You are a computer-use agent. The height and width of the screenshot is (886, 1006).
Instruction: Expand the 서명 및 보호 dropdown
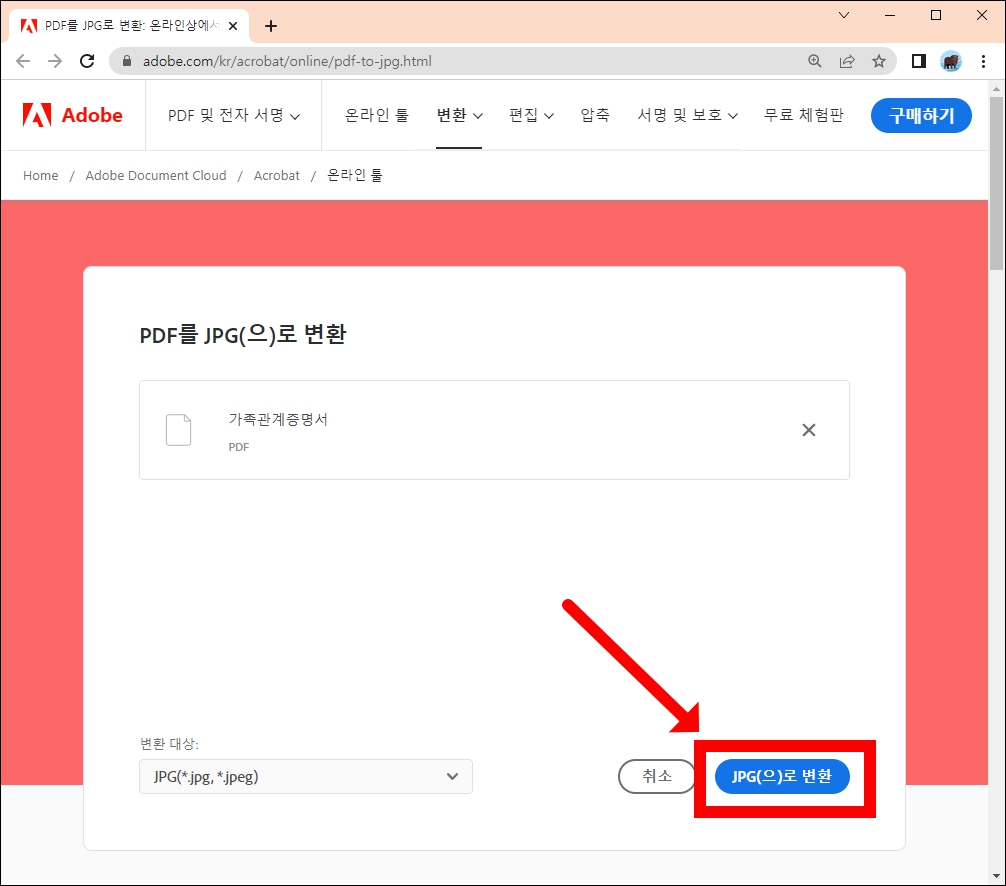pos(687,115)
